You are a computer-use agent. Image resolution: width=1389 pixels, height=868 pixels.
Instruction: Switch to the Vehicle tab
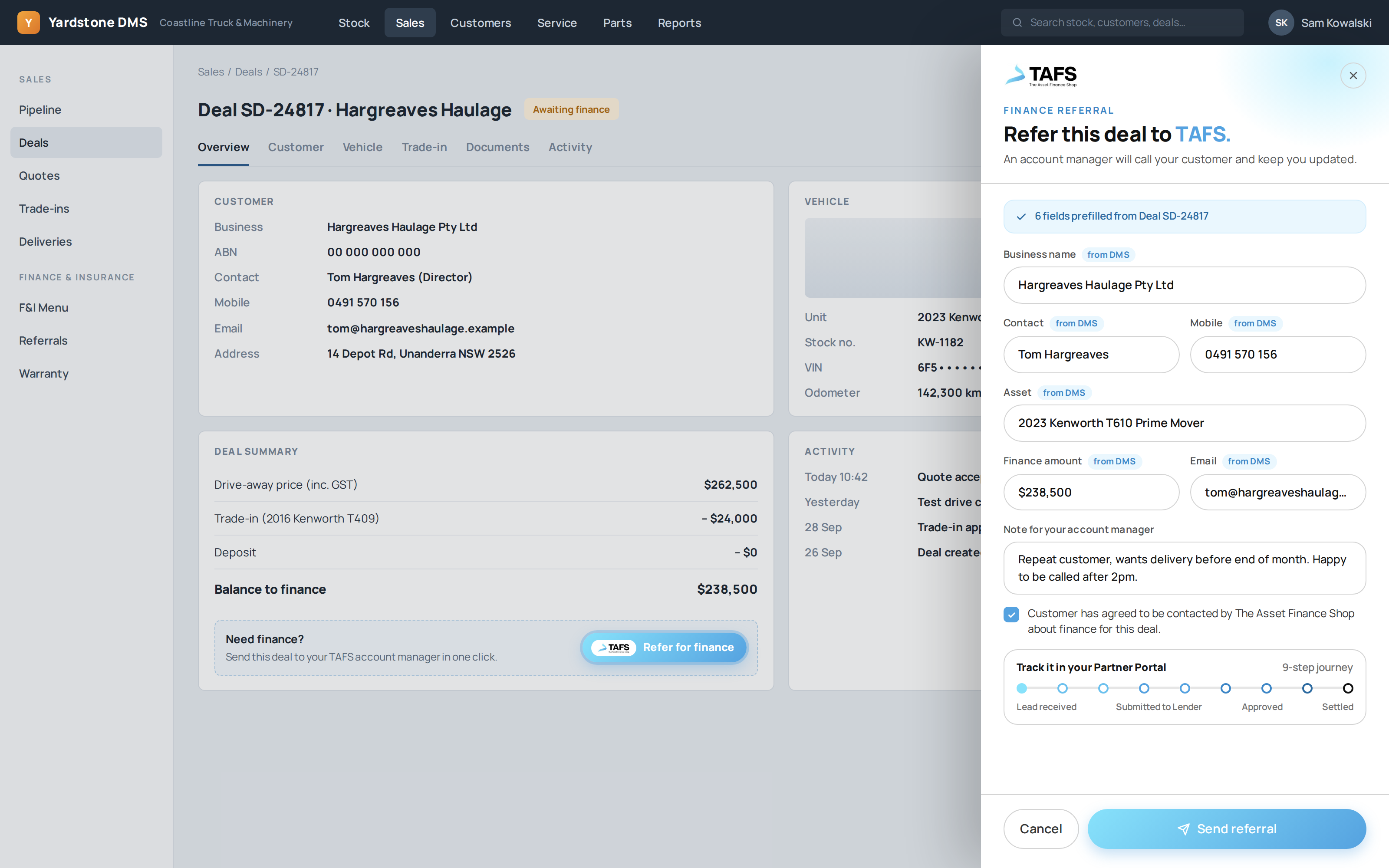click(362, 147)
